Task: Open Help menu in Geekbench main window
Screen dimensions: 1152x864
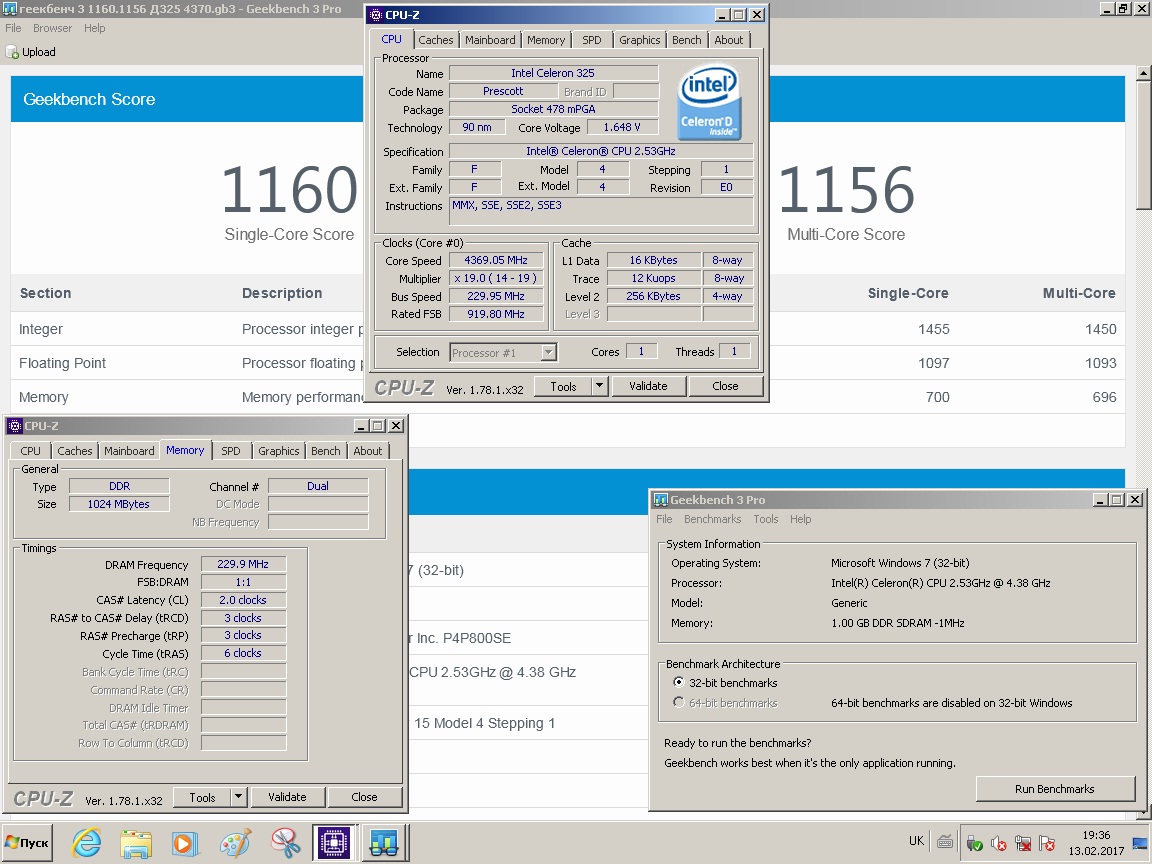Action: 94,28
